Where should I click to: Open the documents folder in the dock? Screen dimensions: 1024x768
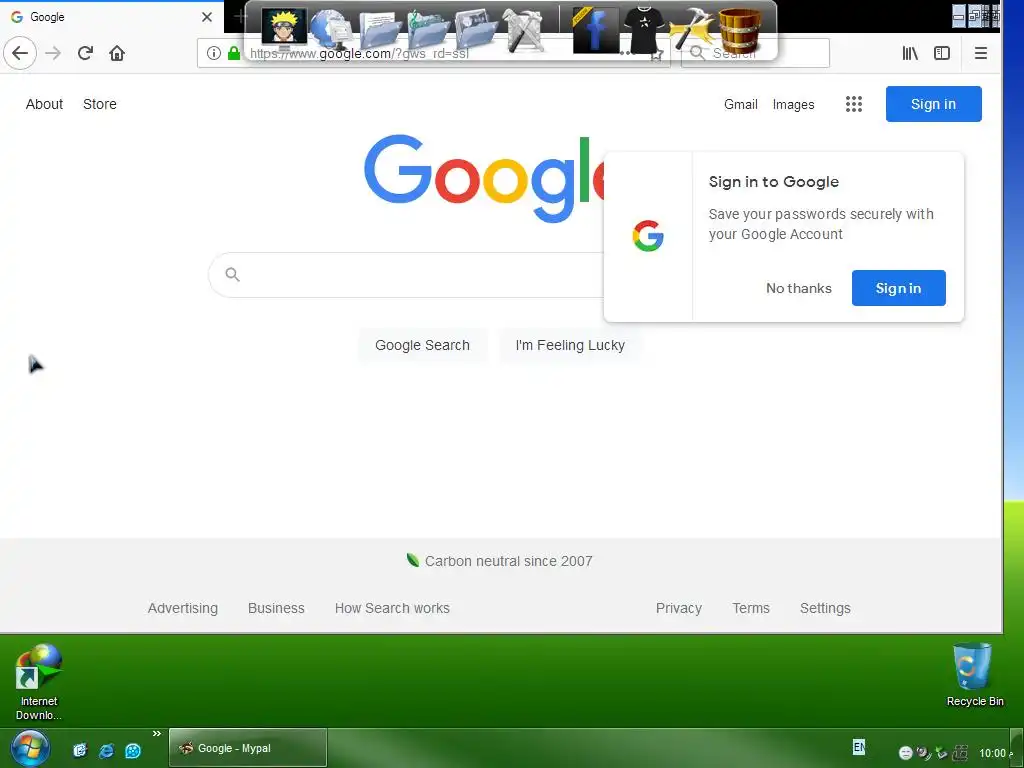click(x=379, y=30)
